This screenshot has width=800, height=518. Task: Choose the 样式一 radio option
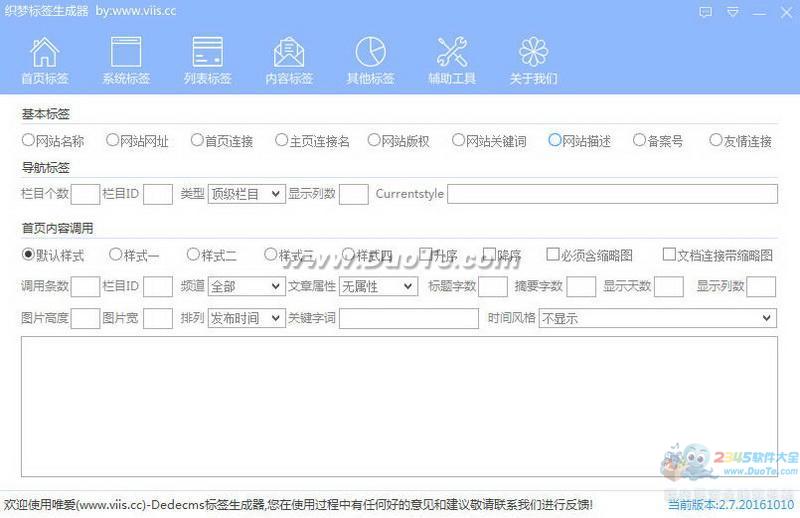tap(115, 254)
